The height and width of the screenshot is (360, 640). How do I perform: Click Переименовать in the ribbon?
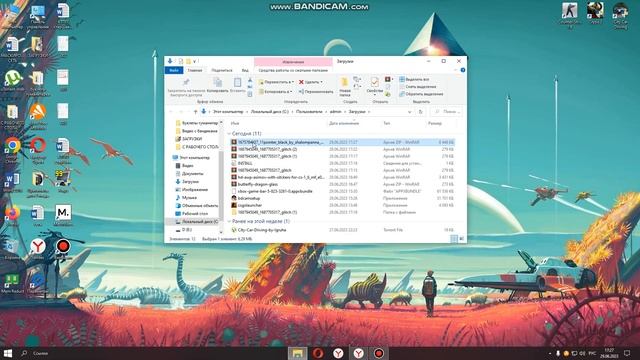[316, 91]
